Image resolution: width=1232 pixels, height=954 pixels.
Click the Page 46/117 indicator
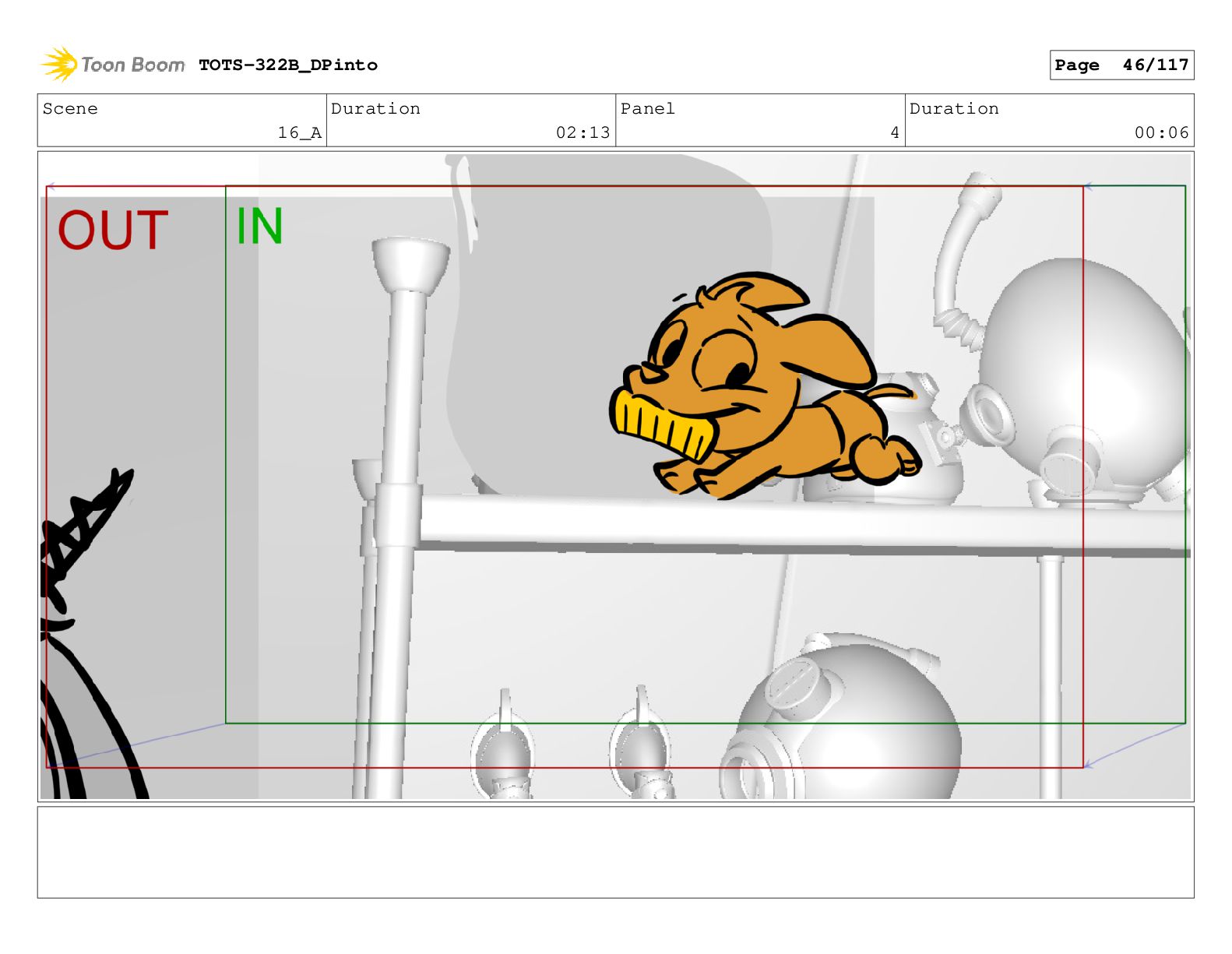click(x=1121, y=65)
